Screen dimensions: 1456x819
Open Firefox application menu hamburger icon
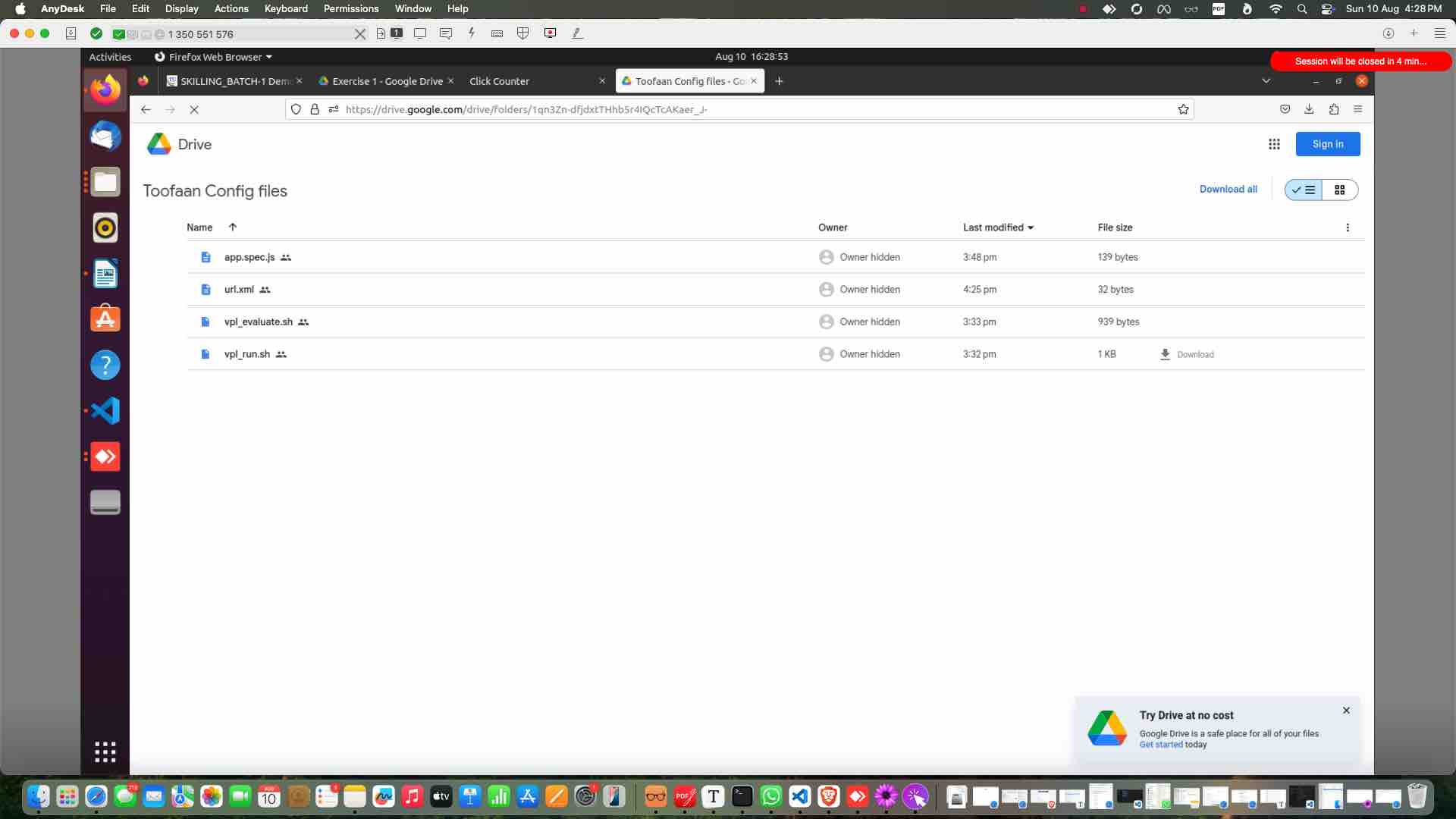(1357, 109)
